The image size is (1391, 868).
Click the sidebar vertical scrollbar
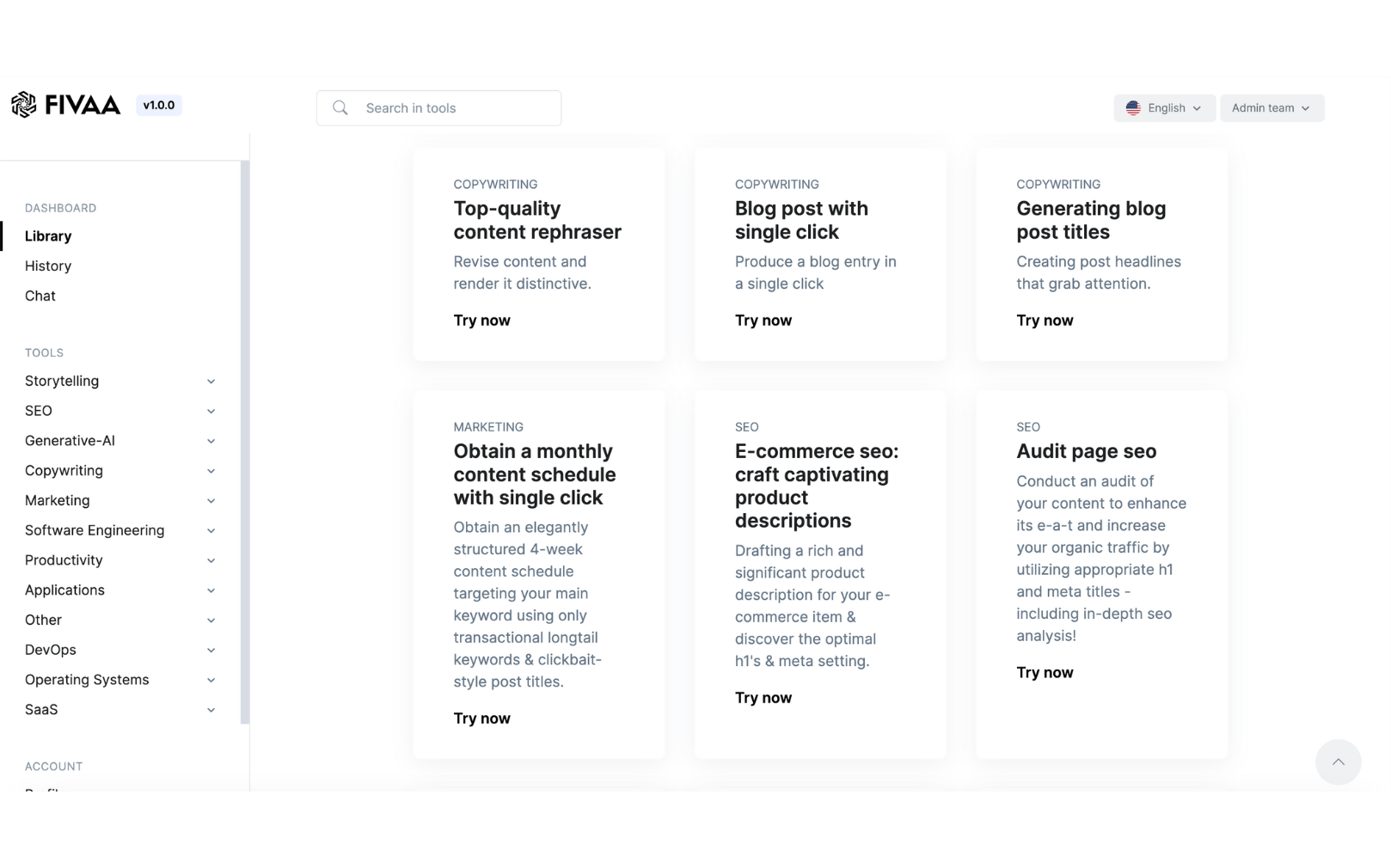(x=244, y=442)
